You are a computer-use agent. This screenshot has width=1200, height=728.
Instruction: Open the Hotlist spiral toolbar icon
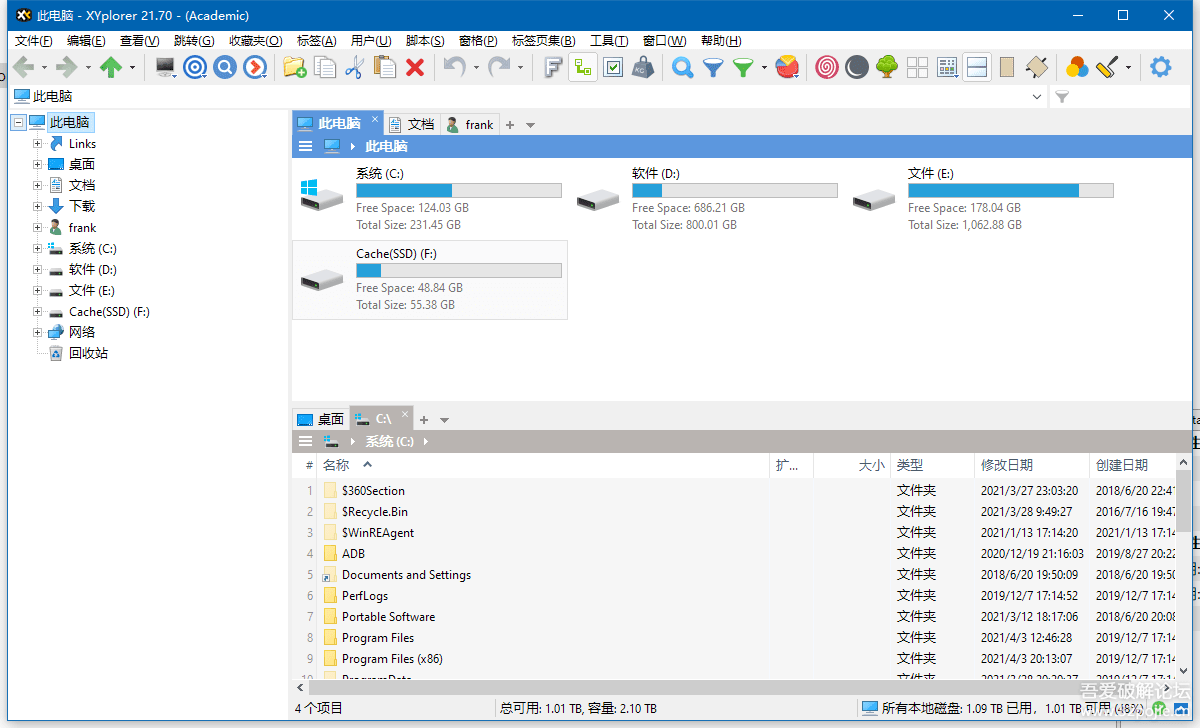[x=826, y=67]
